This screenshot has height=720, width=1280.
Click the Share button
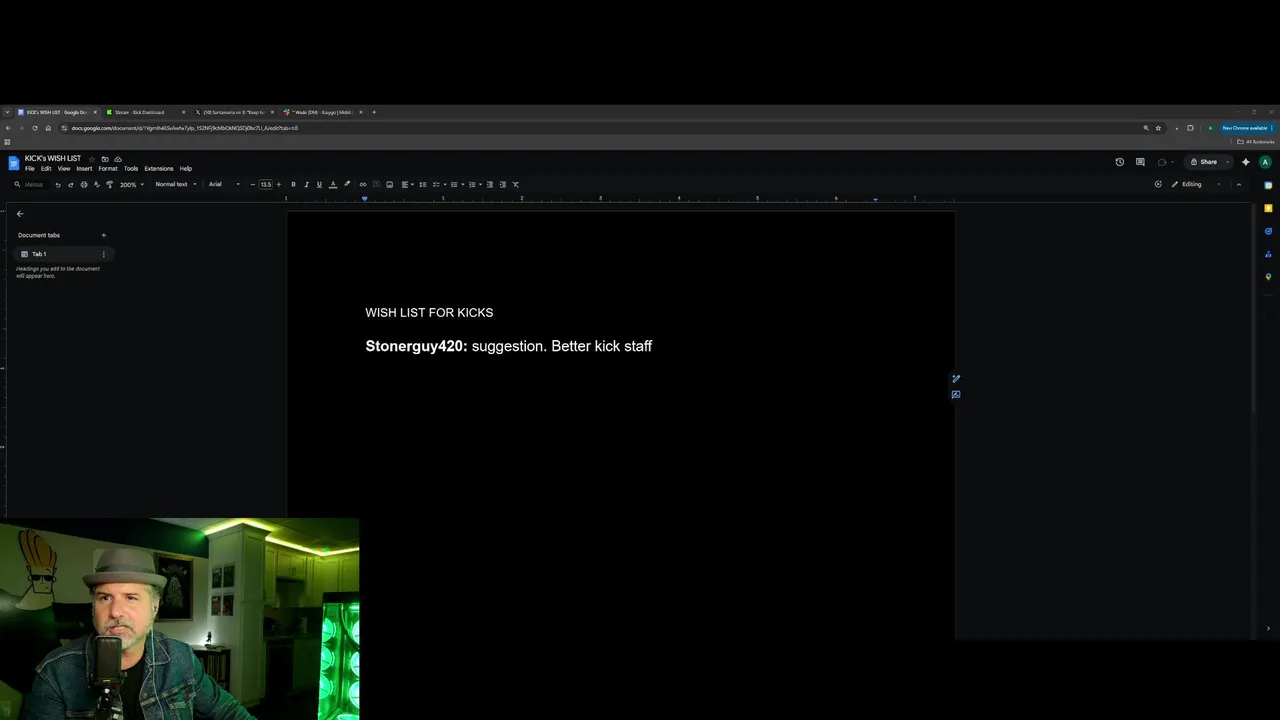(x=1203, y=162)
